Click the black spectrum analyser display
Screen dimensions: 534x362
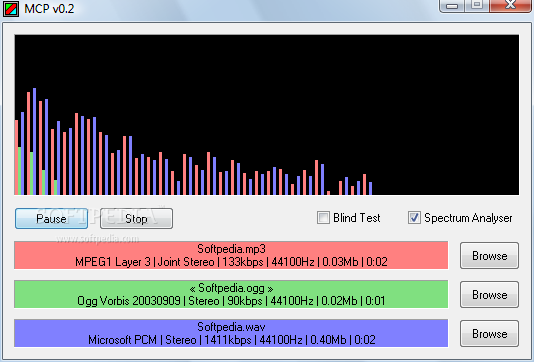pyautogui.click(x=267, y=115)
